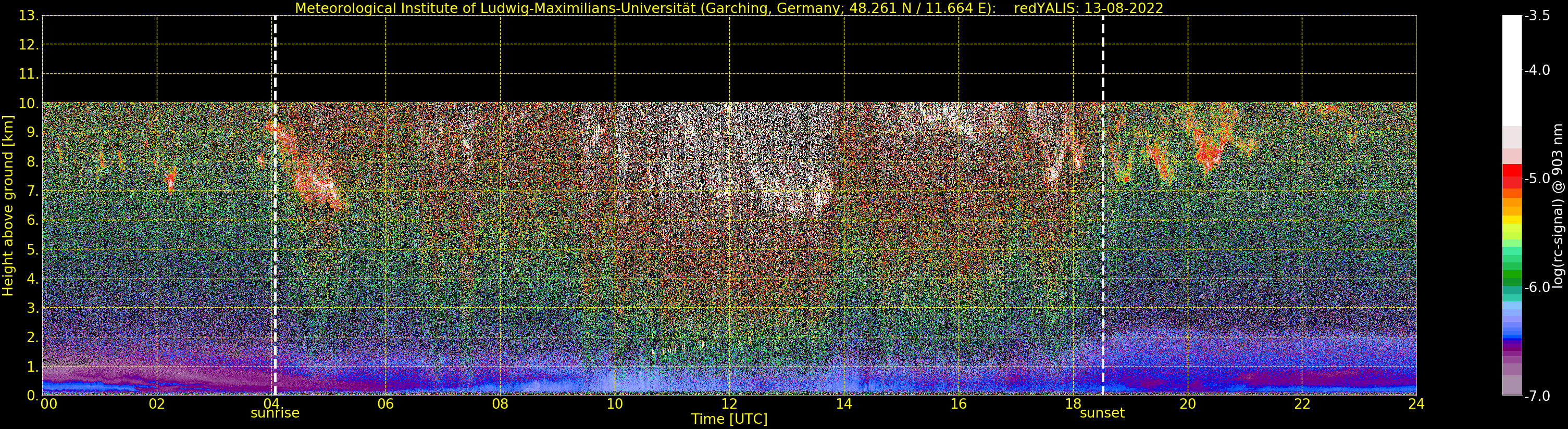Click the '06' time axis tick label

pos(386,404)
